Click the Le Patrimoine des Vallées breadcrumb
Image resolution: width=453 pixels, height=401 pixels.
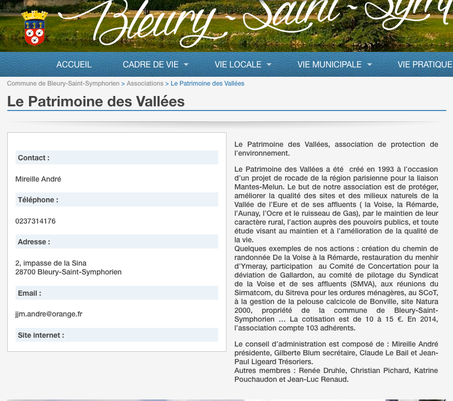coord(207,83)
